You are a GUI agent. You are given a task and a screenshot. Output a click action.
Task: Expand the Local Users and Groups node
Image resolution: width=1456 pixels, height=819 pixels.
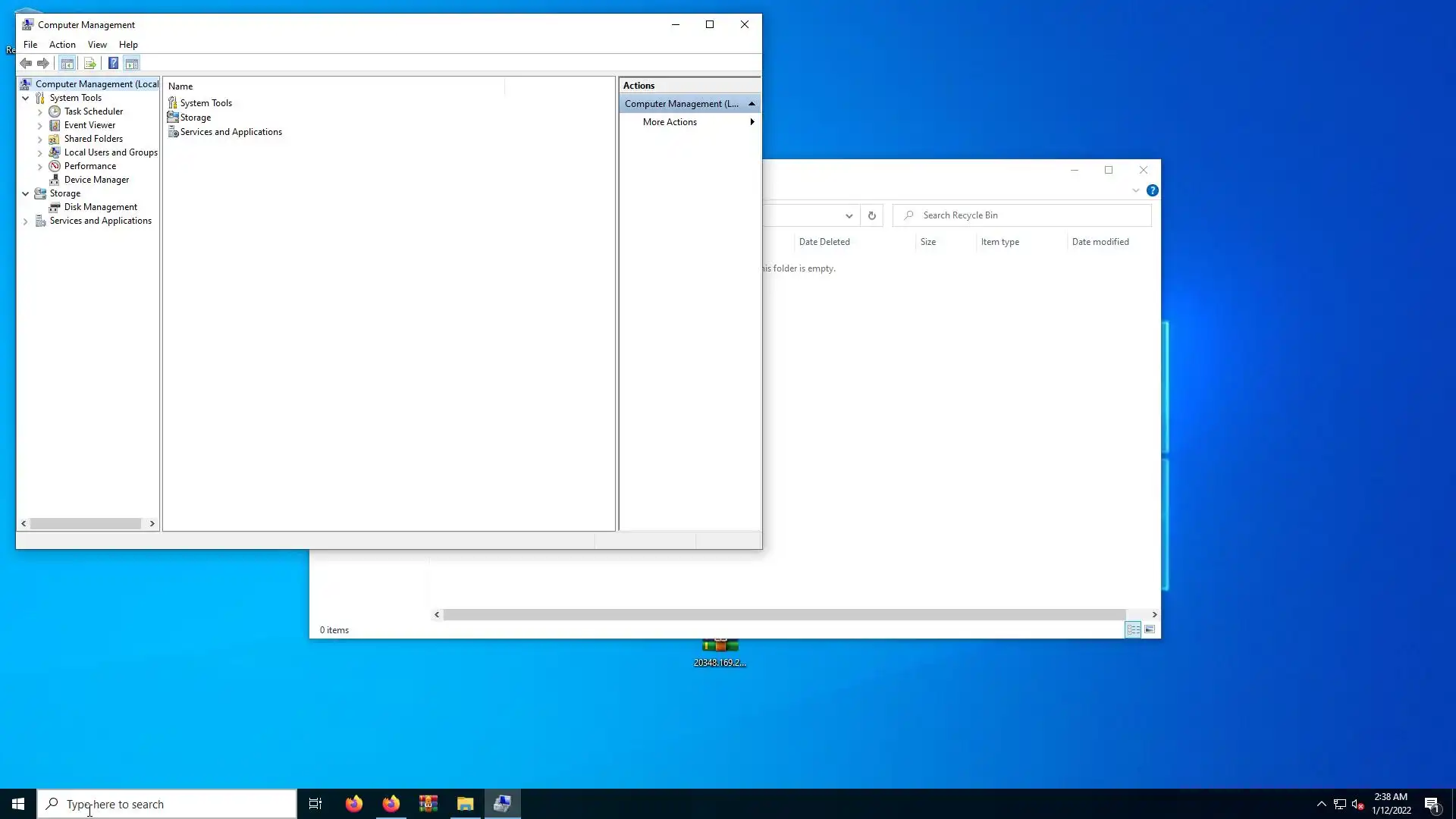[x=40, y=153]
